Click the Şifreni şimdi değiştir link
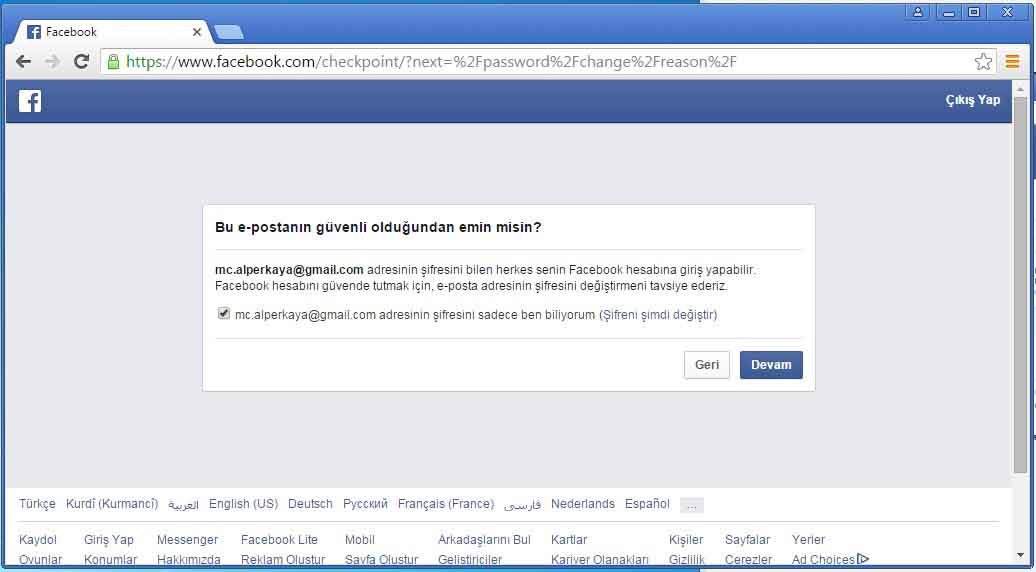The image size is (1036, 572). [658, 315]
